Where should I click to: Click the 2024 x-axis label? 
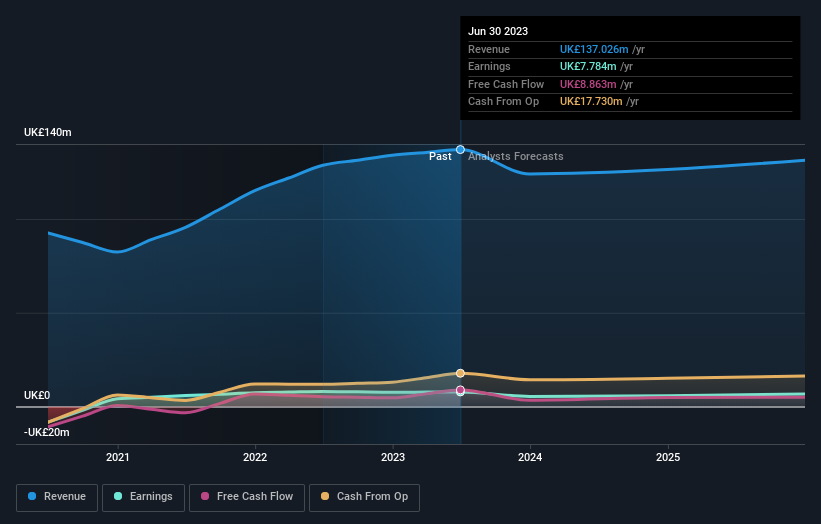click(530, 457)
